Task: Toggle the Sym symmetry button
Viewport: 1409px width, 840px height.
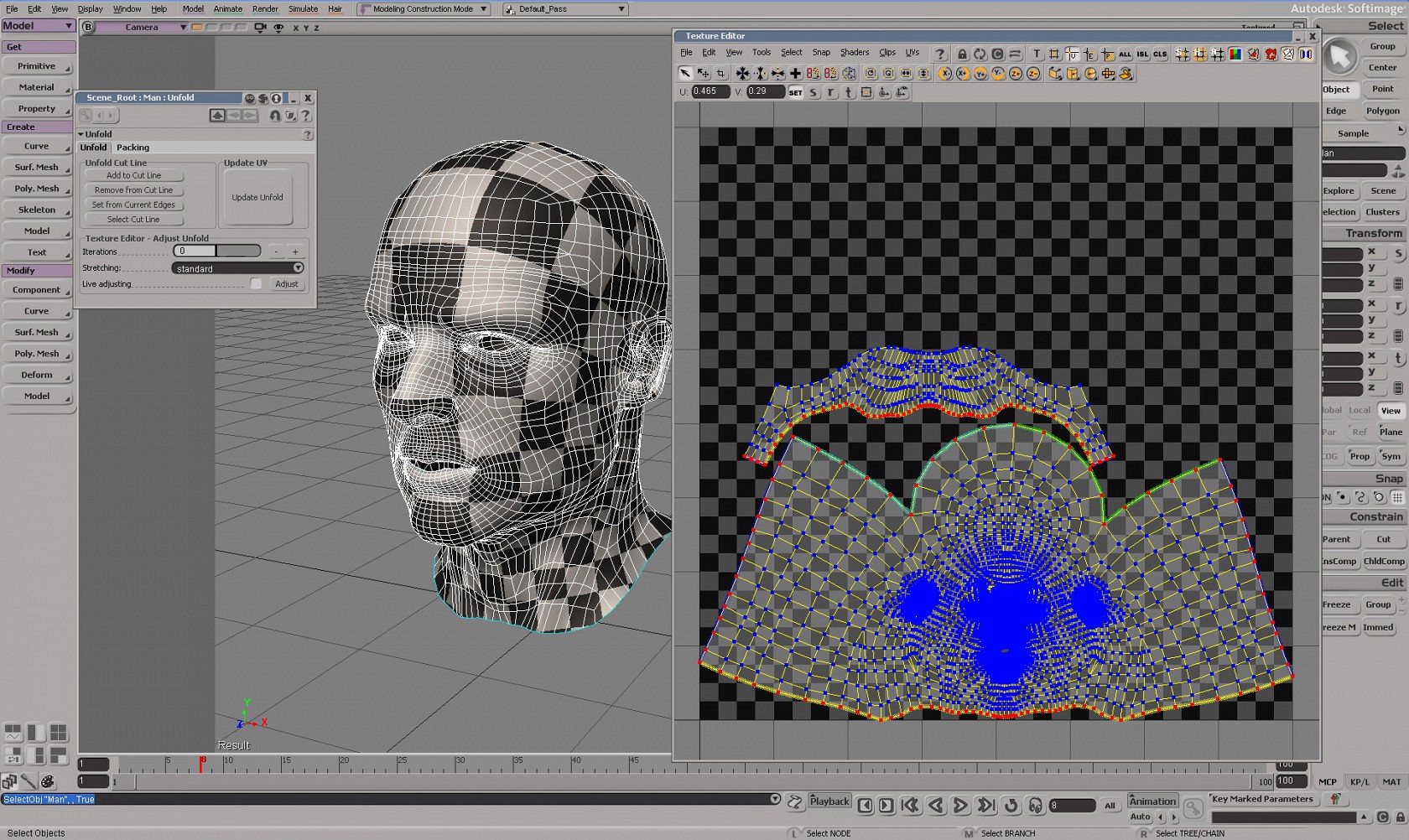Action: (x=1391, y=457)
